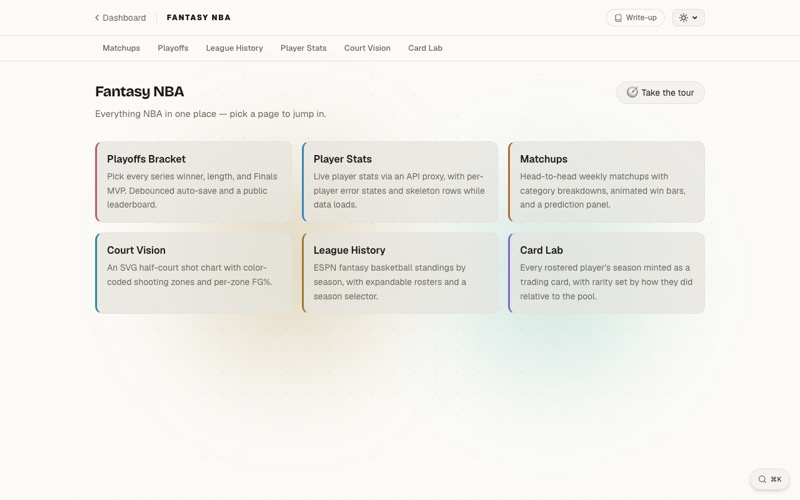Start Take the tour
Image resolution: width=800 pixels, height=500 pixels.
[x=660, y=92]
